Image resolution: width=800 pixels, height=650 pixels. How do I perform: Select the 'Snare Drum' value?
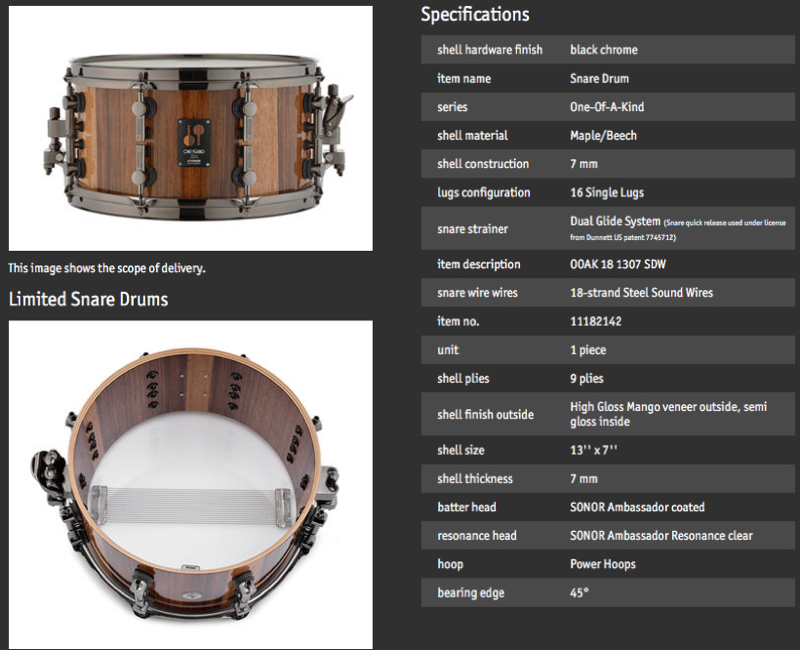(x=599, y=78)
